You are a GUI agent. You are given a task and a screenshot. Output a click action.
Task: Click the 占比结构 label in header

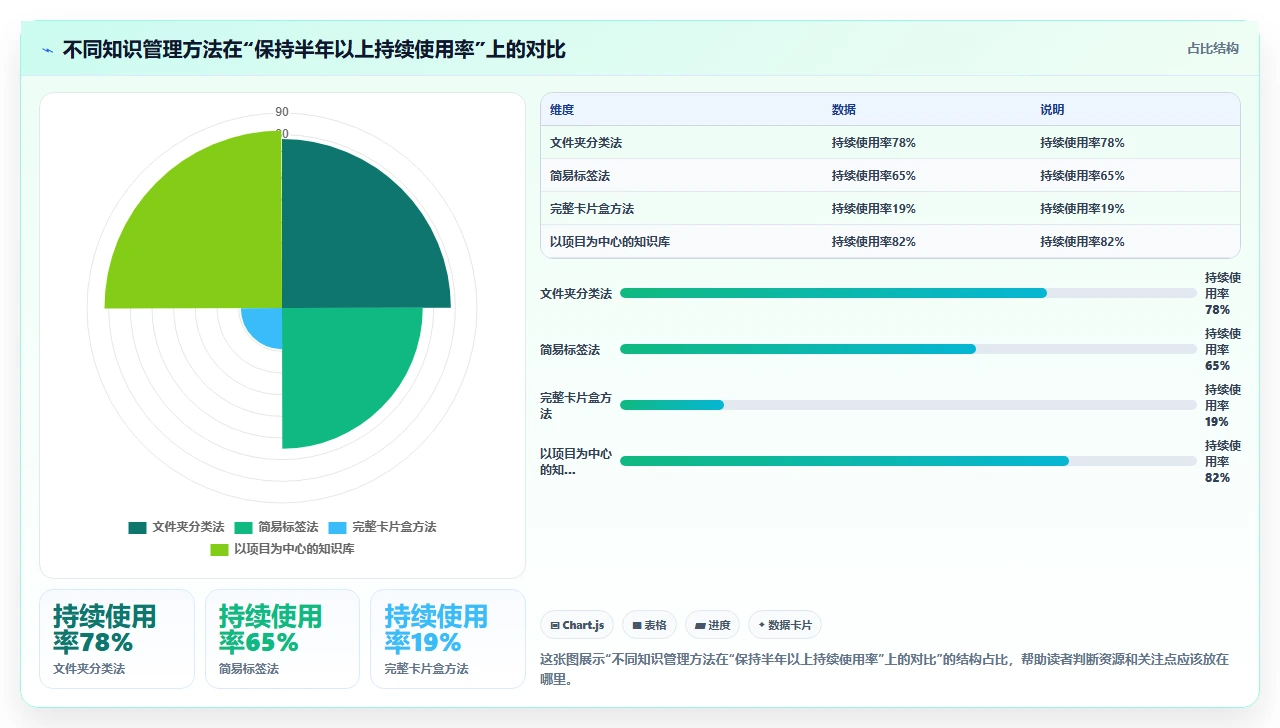pos(1213,48)
